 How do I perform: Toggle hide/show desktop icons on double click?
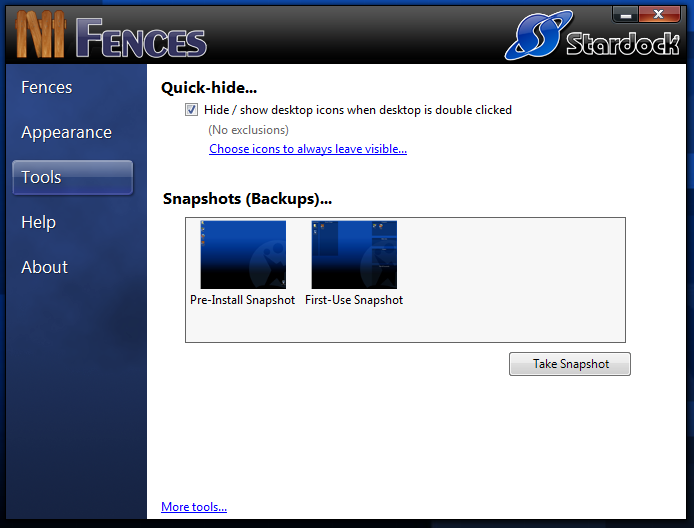pyautogui.click(x=191, y=110)
